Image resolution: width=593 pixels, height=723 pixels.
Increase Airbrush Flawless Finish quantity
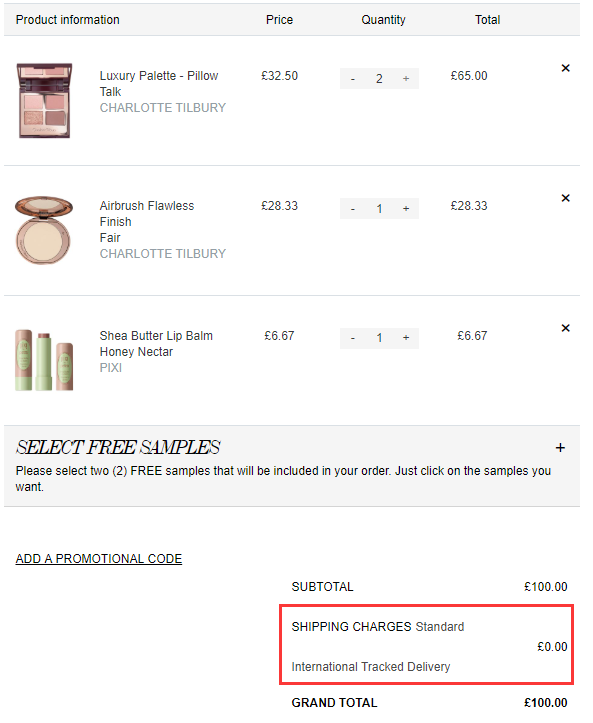406,209
